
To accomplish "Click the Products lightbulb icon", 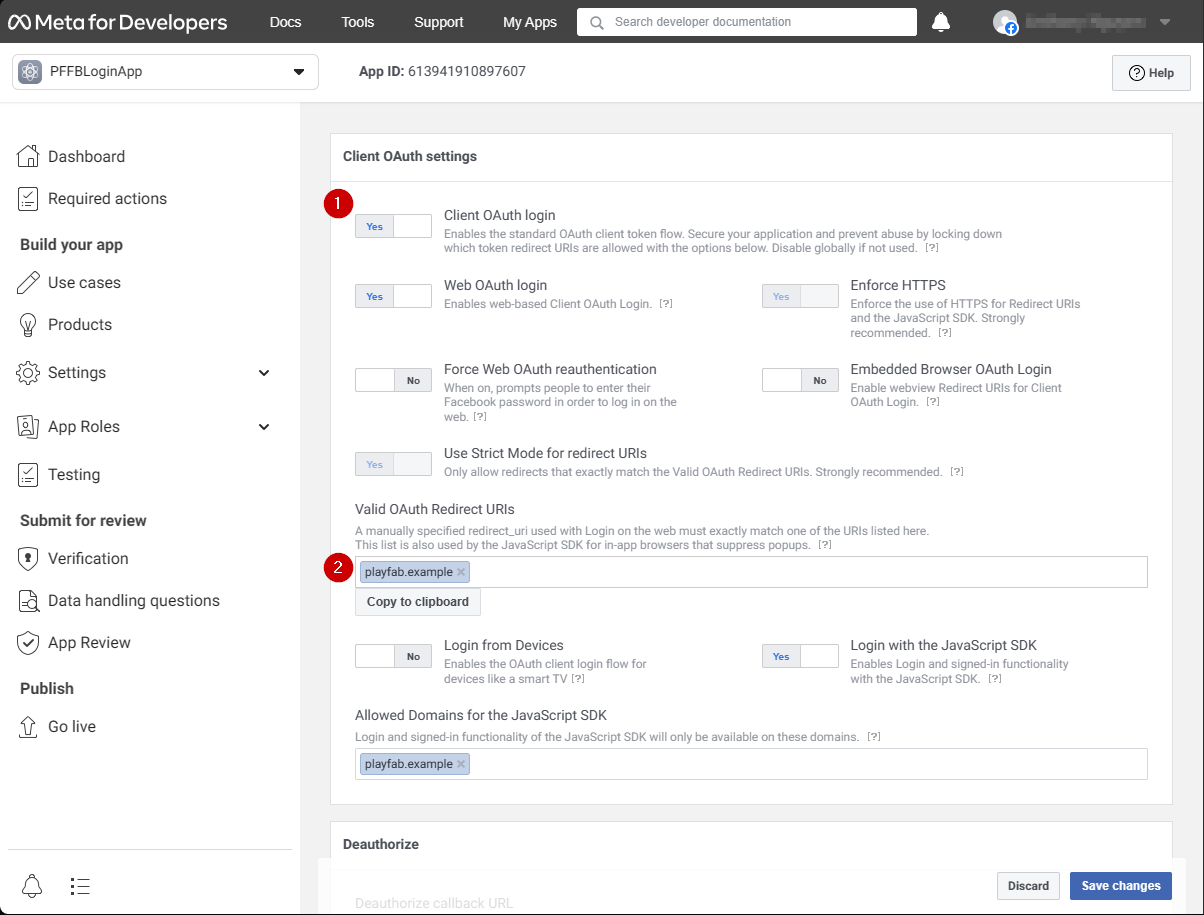I will coord(30,324).
